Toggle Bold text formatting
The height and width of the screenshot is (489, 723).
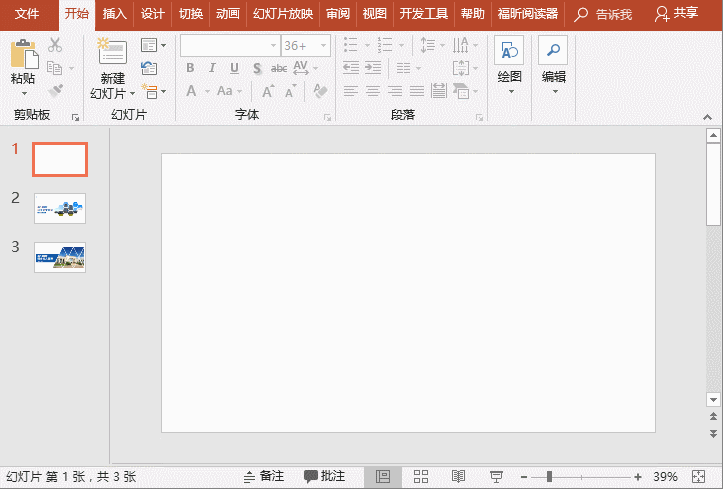pos(190,68)
